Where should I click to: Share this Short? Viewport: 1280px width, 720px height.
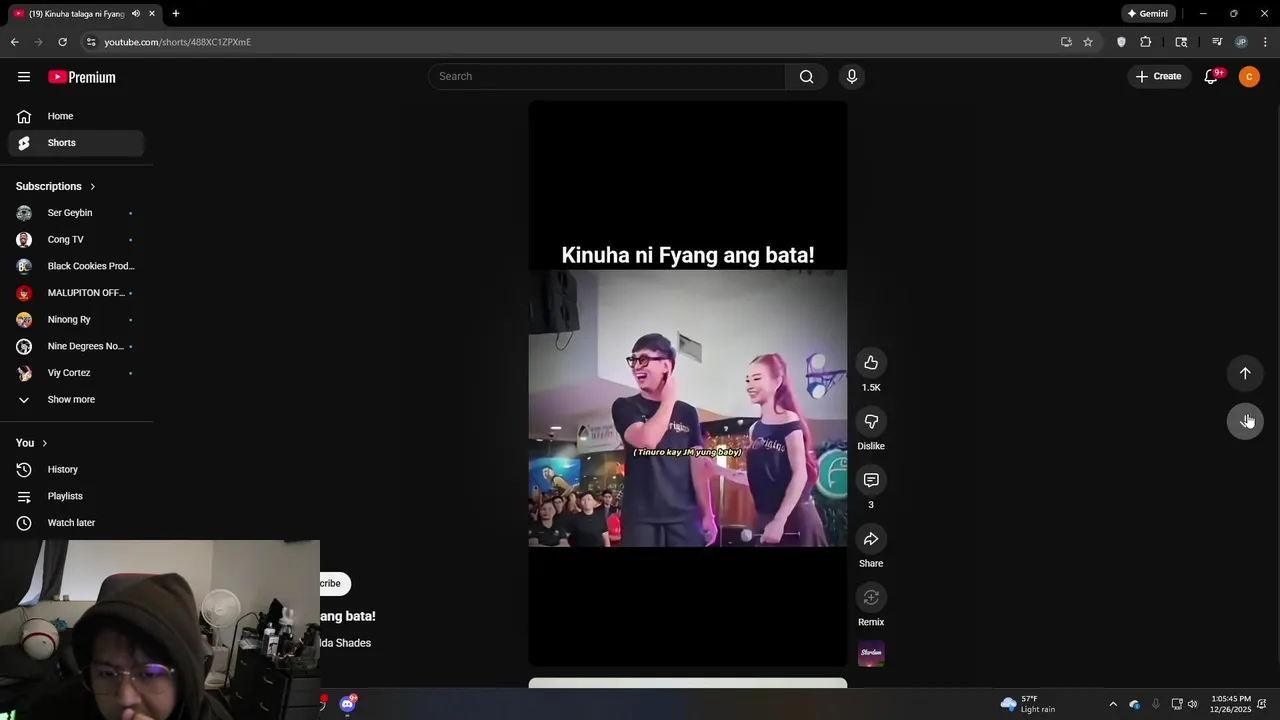point(871,539)
